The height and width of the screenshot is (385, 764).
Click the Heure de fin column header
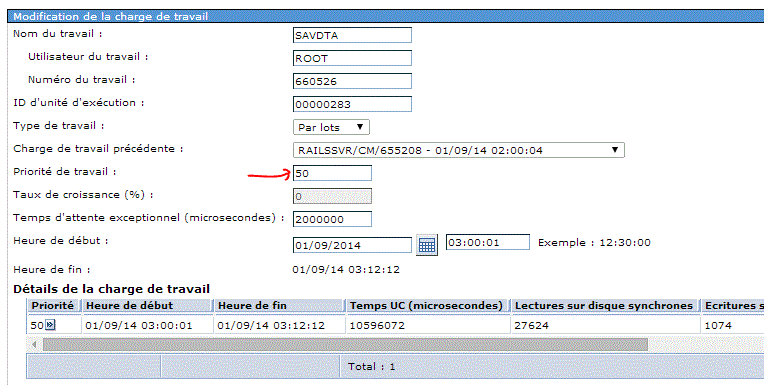click(280, 306)
